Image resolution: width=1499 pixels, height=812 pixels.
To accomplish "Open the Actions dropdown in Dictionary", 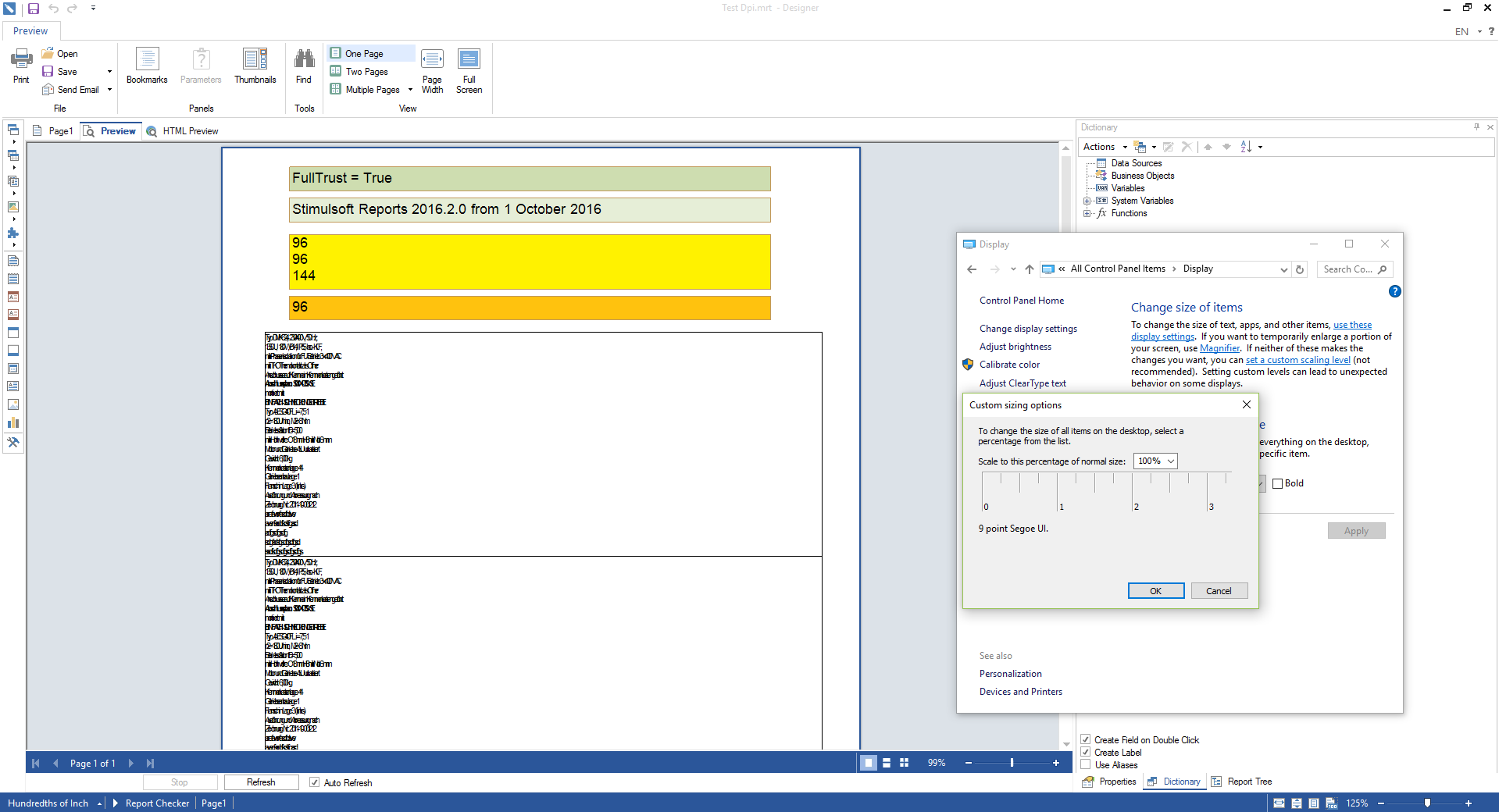I will (1104, 147).
